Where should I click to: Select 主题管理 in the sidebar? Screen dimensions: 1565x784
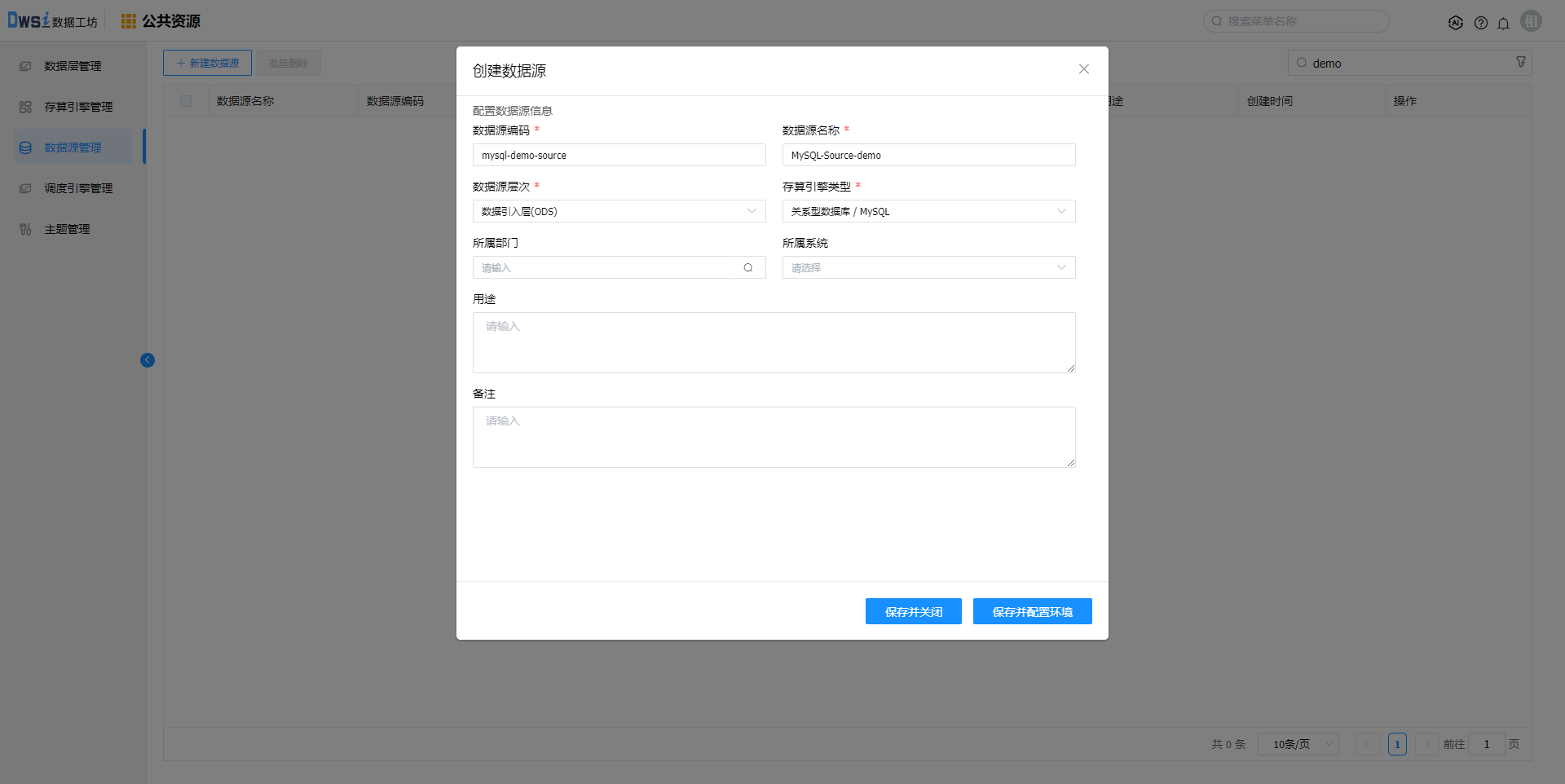[67, 229]
